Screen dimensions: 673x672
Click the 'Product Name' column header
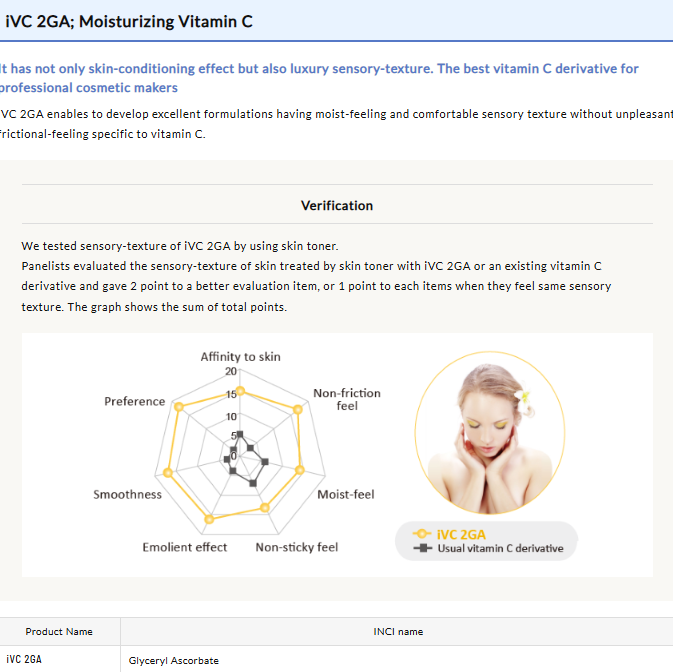click(59, 632)
